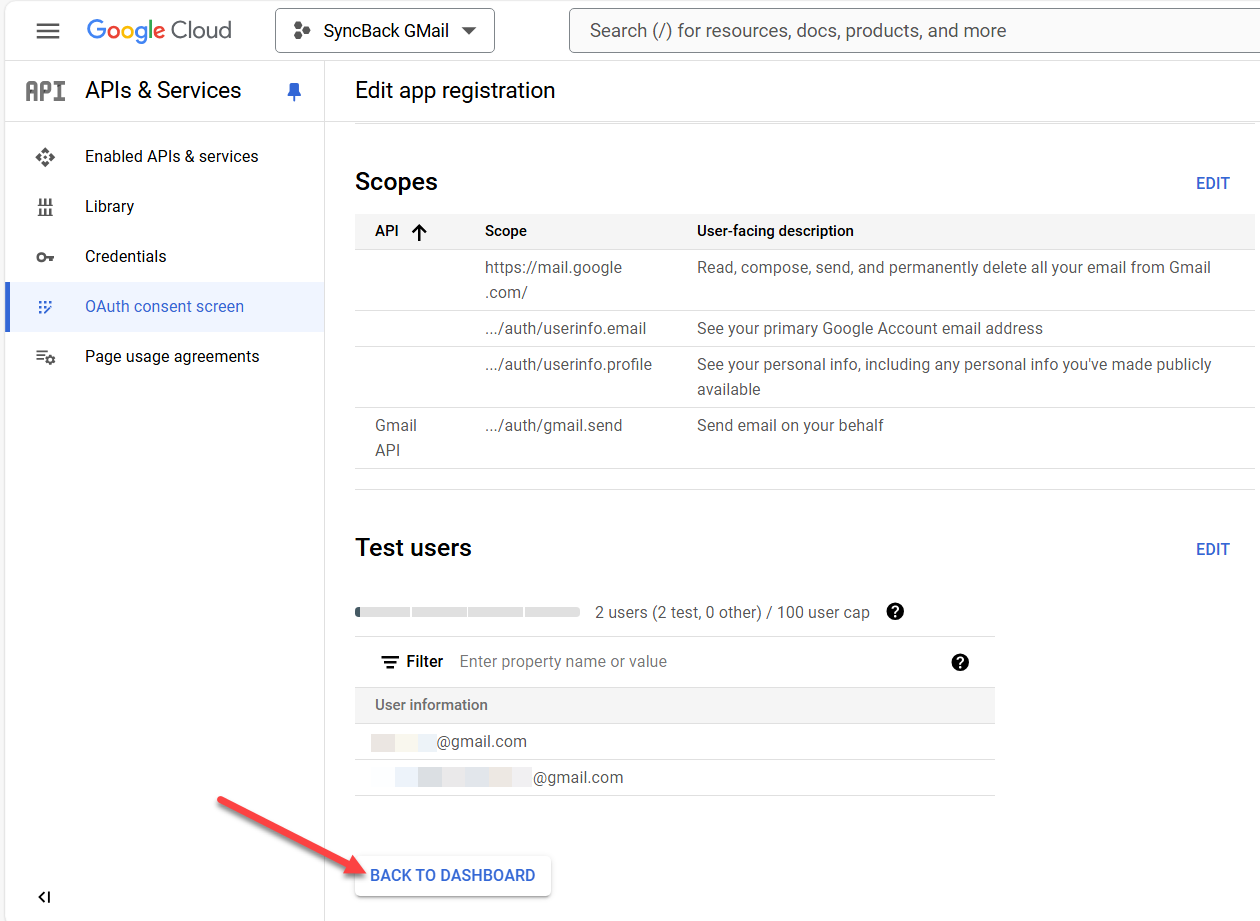Select the https://mail.google.com/ scope cell
This screenshot has height=921, width=1260.
pos(553,280)
